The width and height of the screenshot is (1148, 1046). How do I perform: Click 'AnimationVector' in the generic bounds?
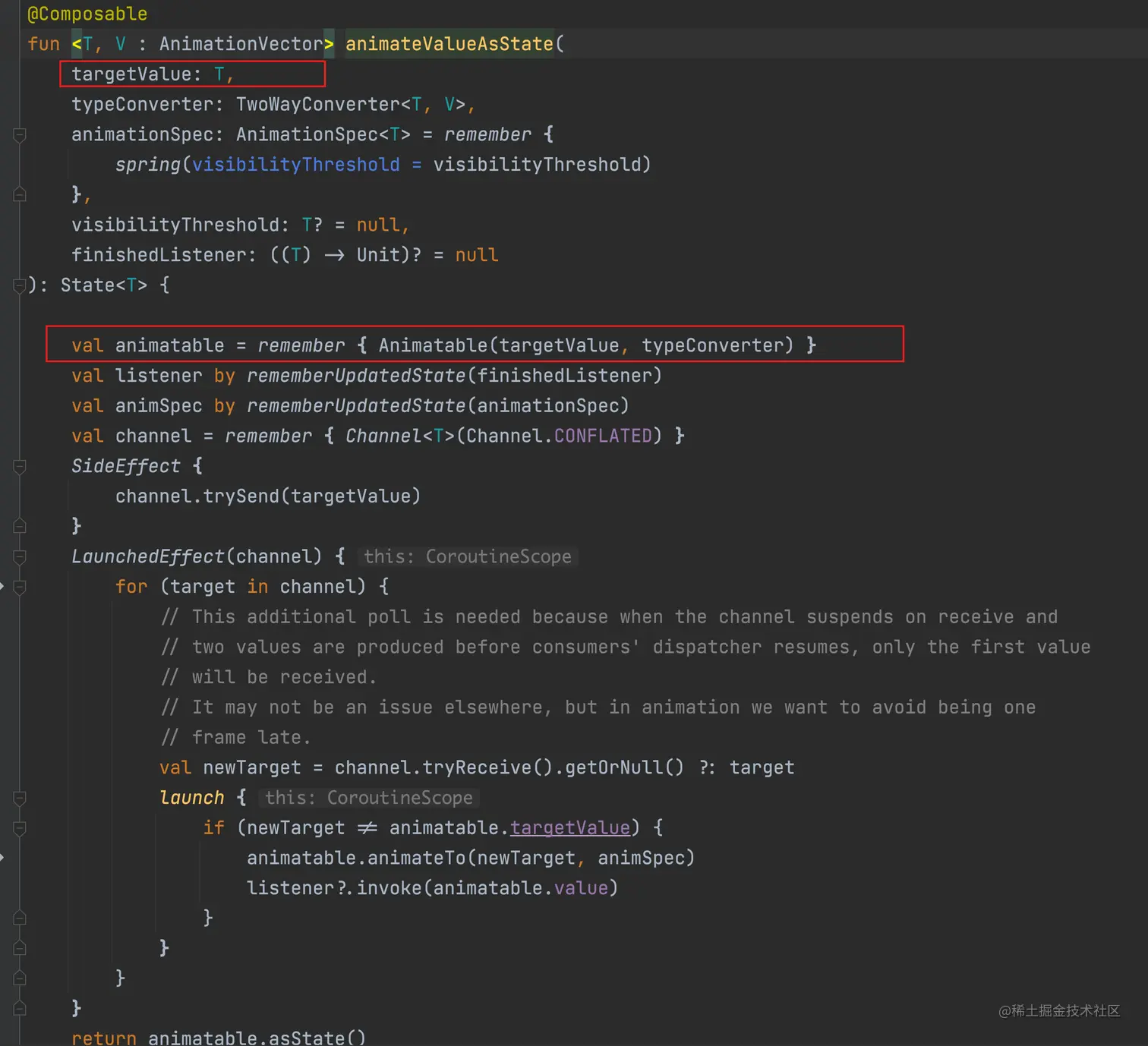(241, 44)
